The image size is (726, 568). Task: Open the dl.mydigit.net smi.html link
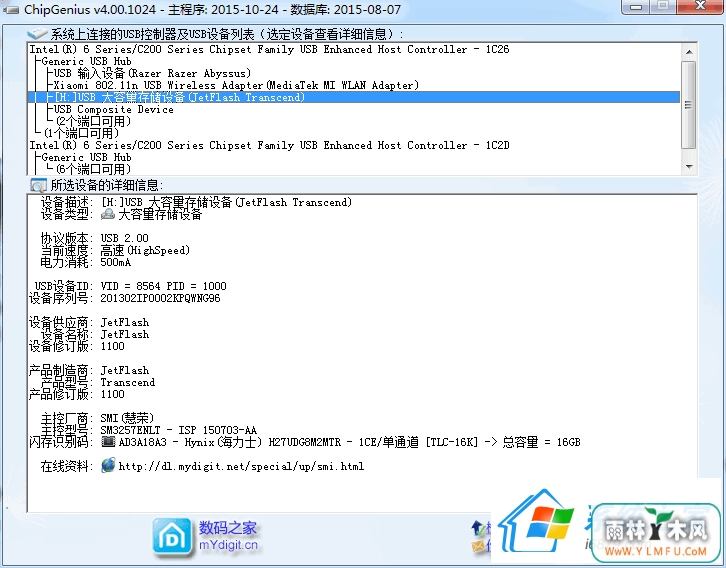[x=241, y=466]
